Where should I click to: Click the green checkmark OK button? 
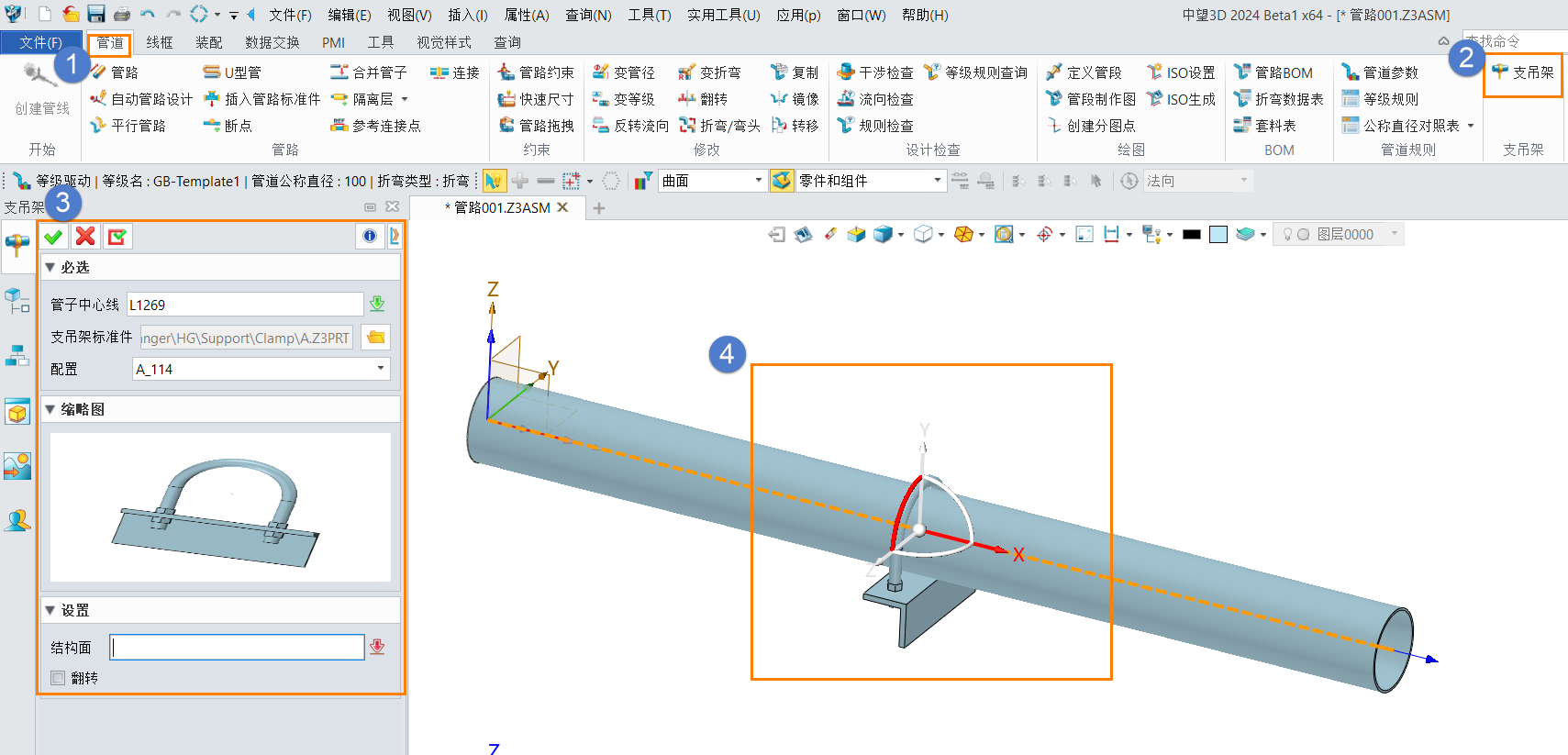pyautogui.click(x=53, y=237)
